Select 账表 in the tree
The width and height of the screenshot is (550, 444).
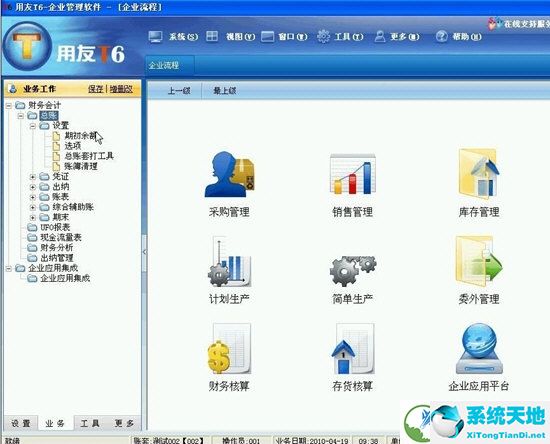(x=61, y=197)
